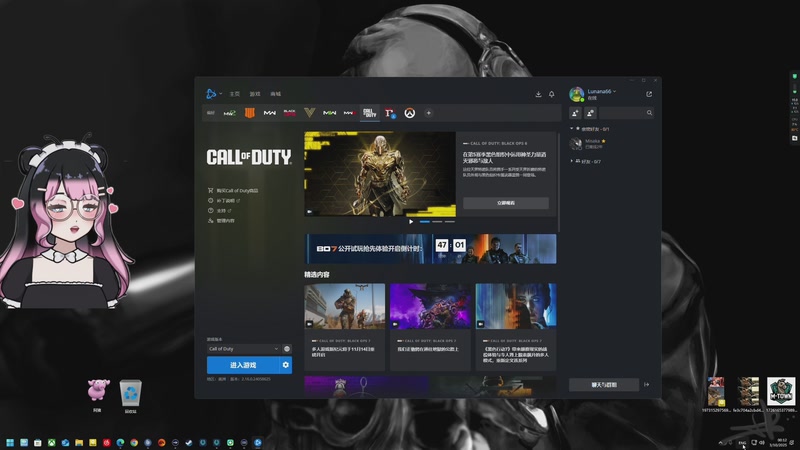Image resolution: width=800 pixels, height=450 pixels.
Task: Collapse the friends panel arrow icon
Action: pos(647,385)
